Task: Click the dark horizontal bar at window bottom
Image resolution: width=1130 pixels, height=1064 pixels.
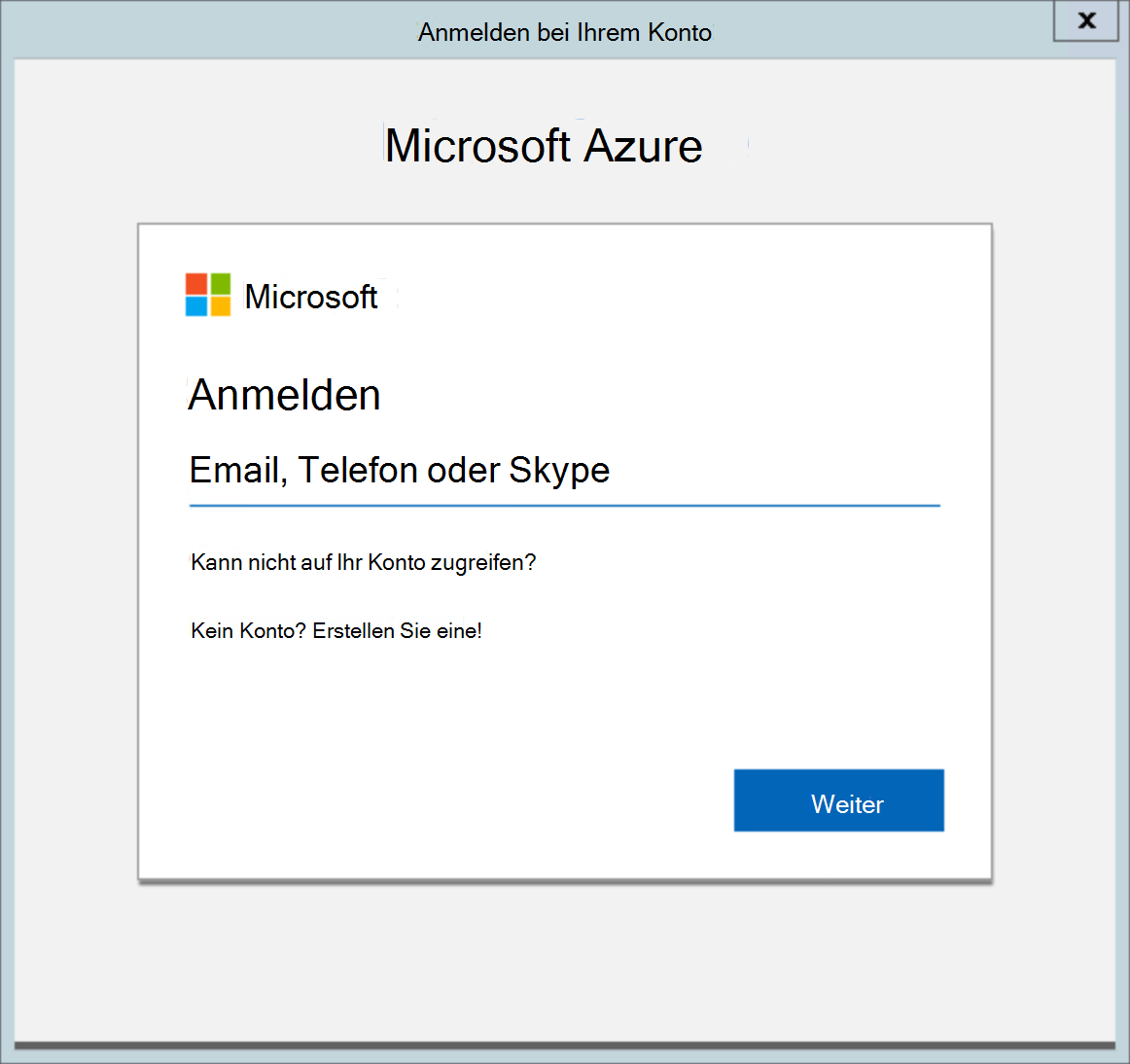Action: point(564,1046)
